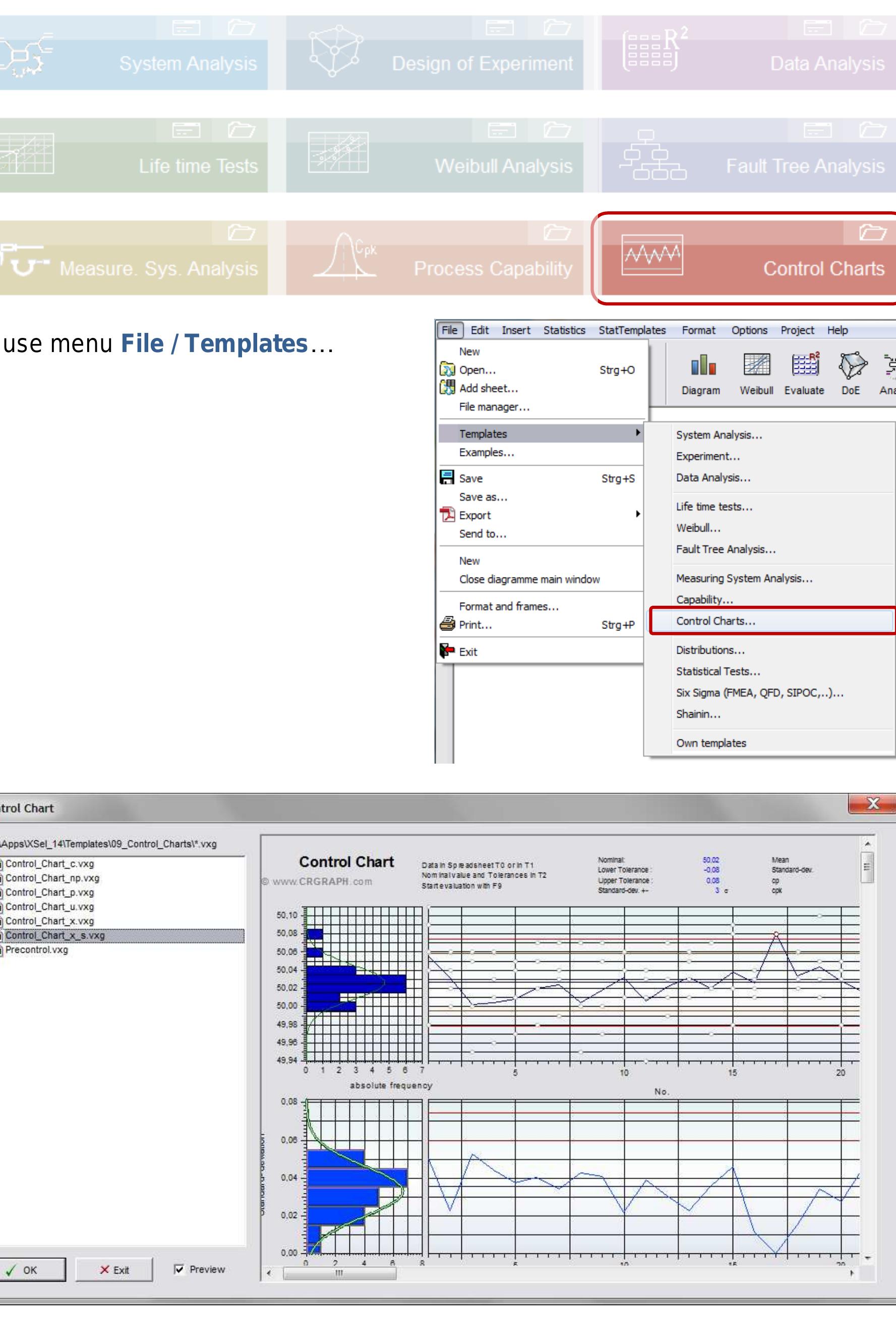Click the Export PDF icon in File menu

click(447, 514)
